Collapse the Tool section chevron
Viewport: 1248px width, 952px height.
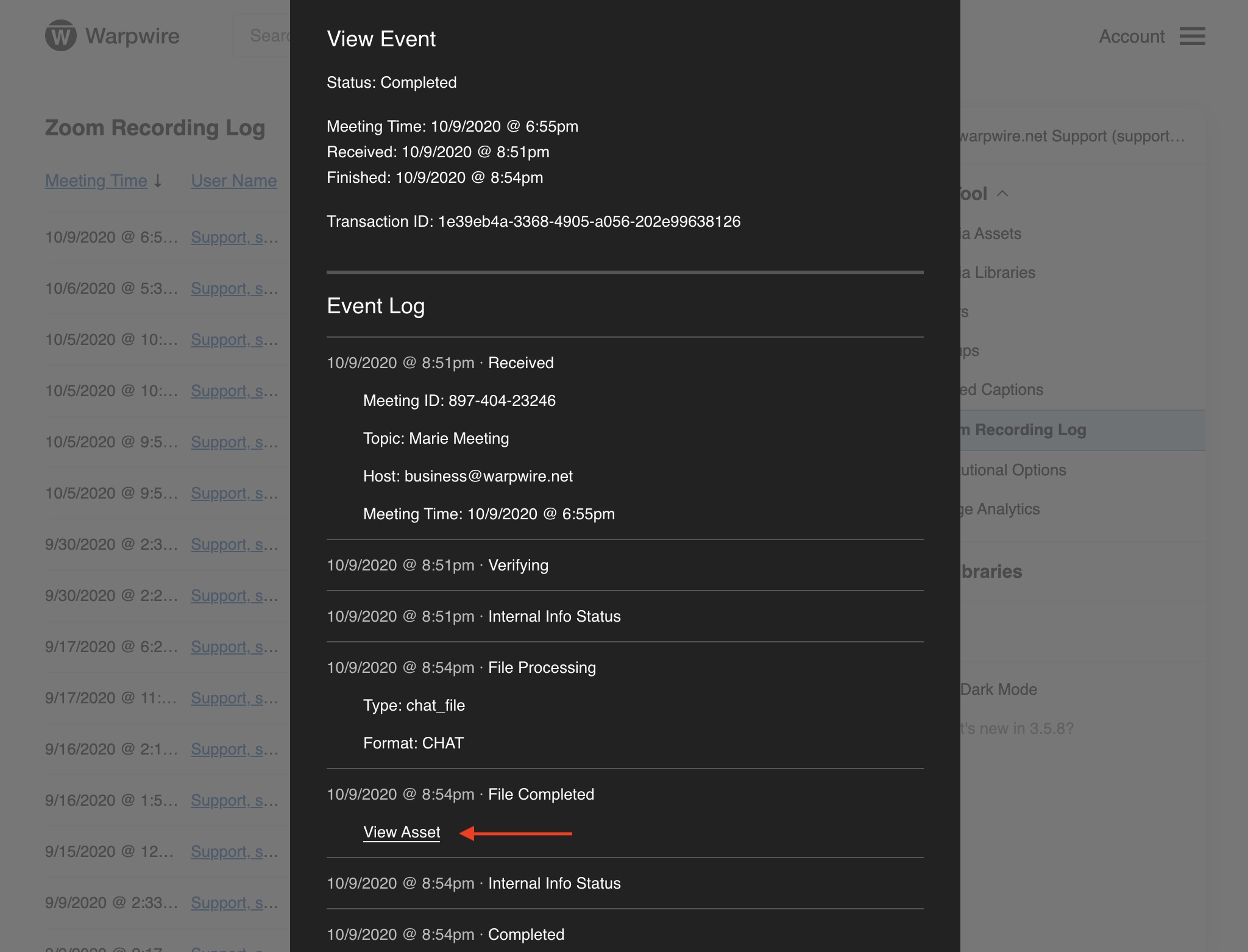pos(1002,194)
